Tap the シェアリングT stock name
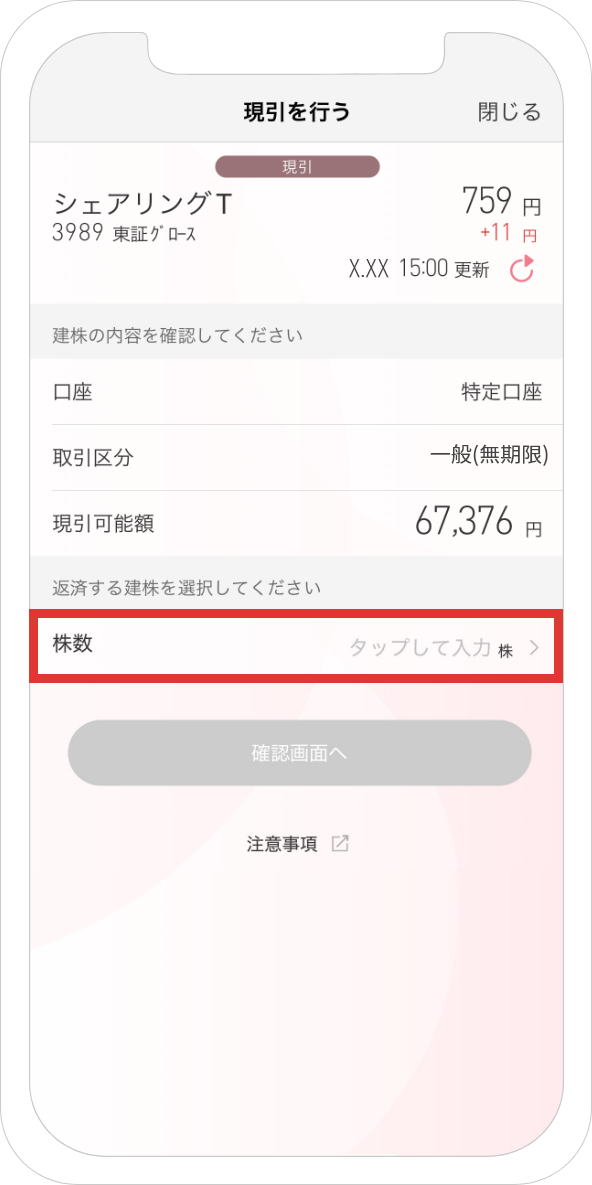Image resolution: width=592 pixels, height=1185 pixels. point(143,203)
